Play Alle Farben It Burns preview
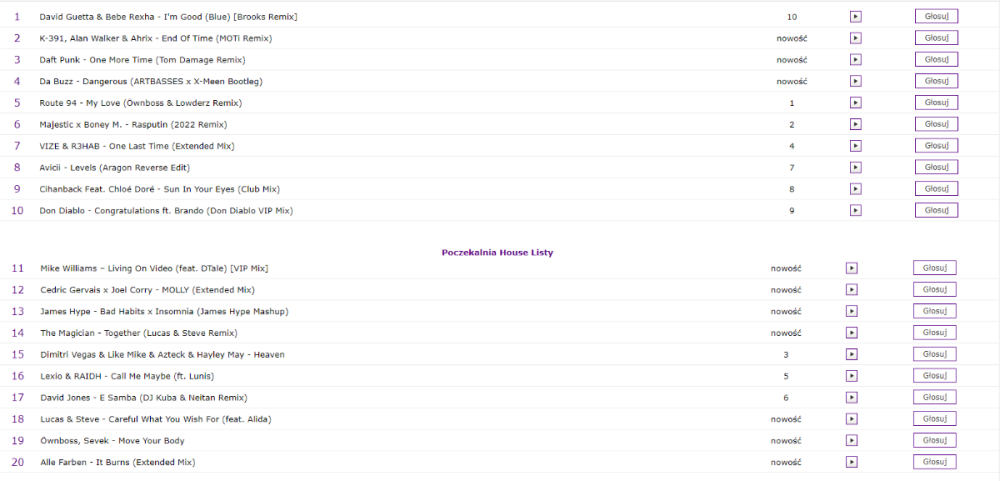The height and width of the screenshot is (481, 1000). pyautogui.click(x=851, y=462)
